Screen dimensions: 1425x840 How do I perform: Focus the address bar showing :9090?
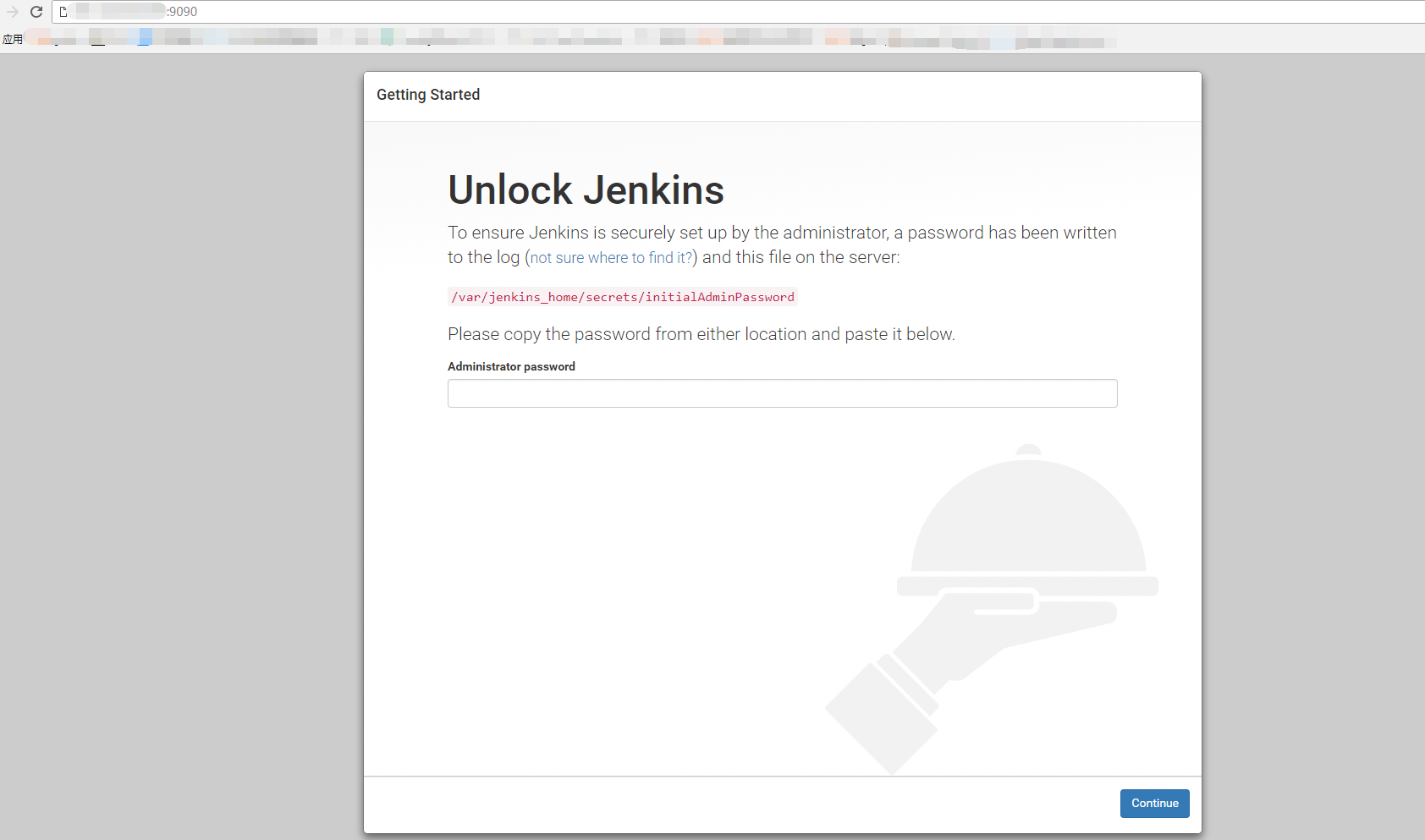(738, 12)
